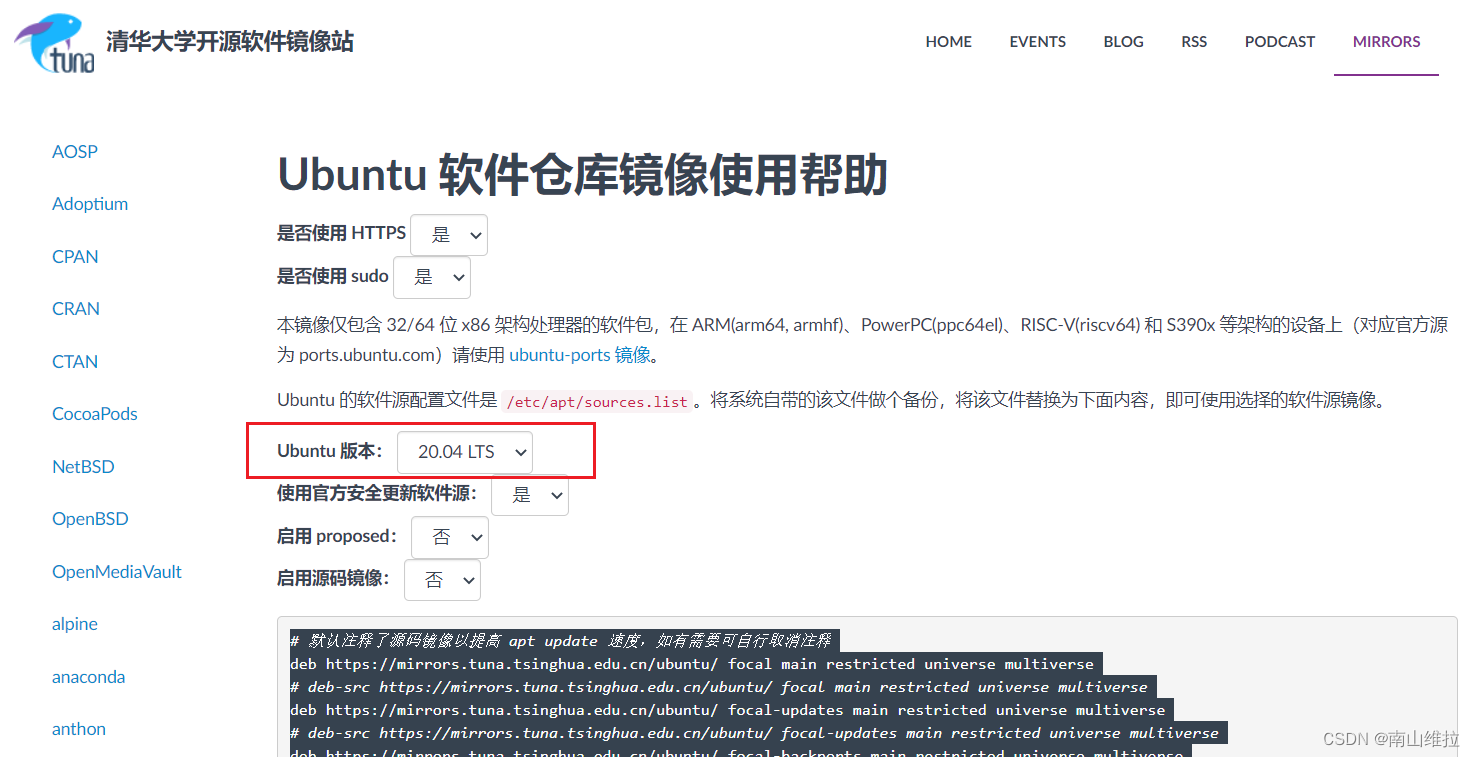Click the 使用官方安全更新软件源 label

pos(377,493)
